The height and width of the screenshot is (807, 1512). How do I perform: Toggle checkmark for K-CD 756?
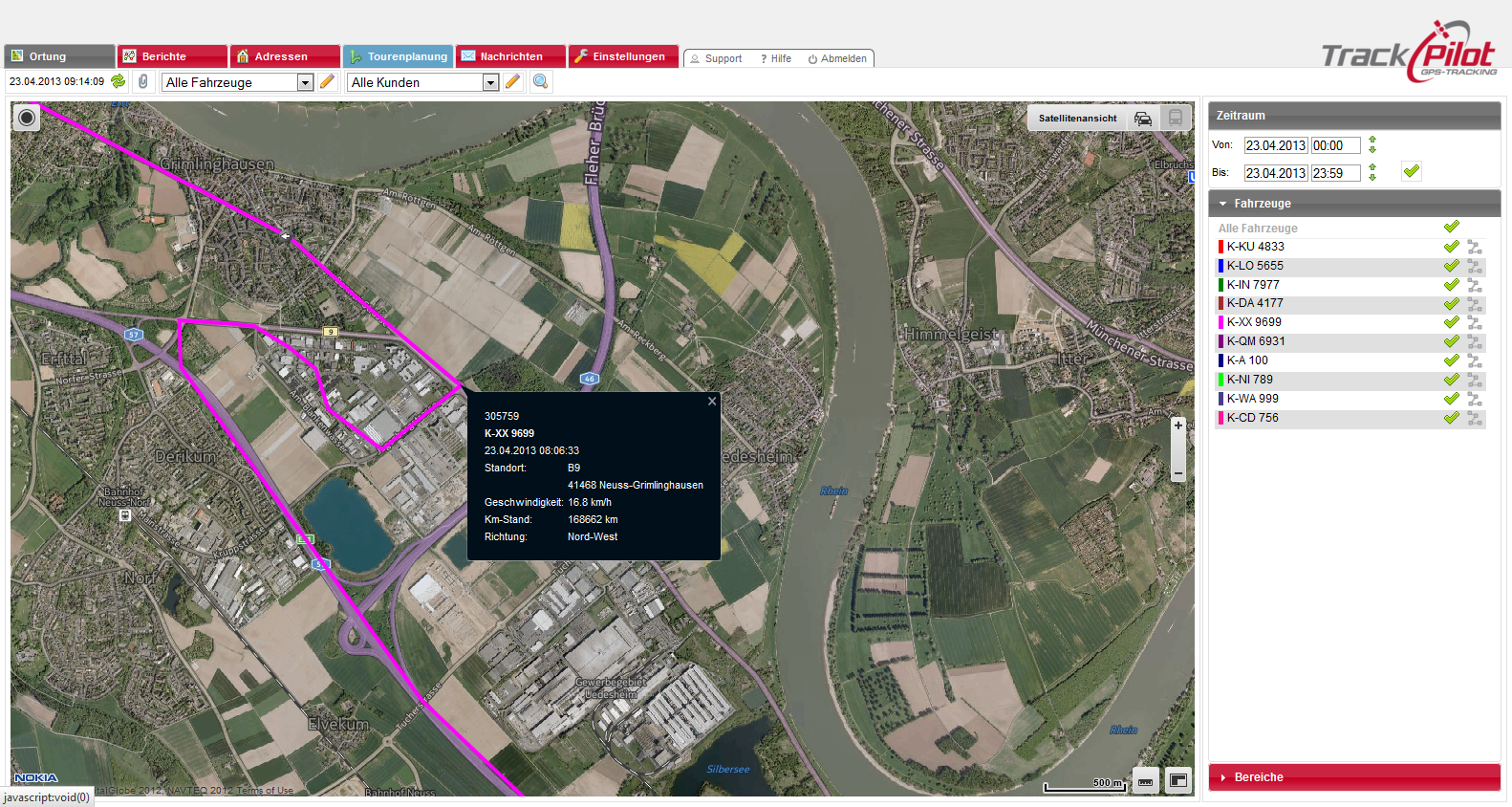(x=1451, y=418)
